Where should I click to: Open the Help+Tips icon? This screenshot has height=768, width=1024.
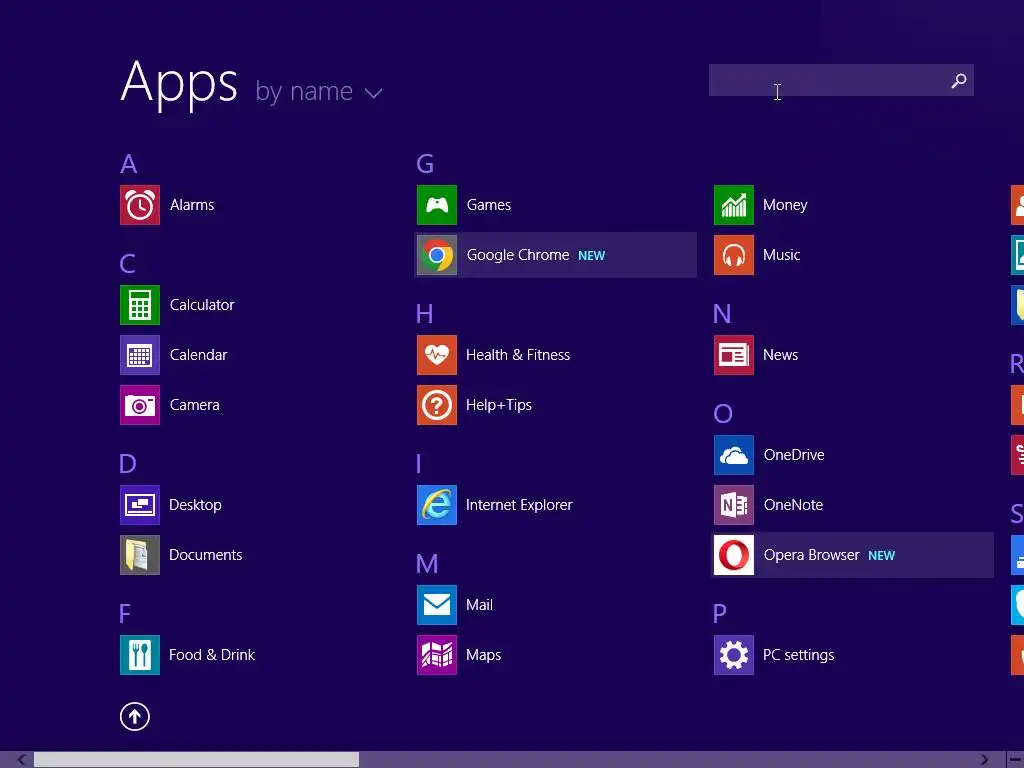[x=437, y=405]
